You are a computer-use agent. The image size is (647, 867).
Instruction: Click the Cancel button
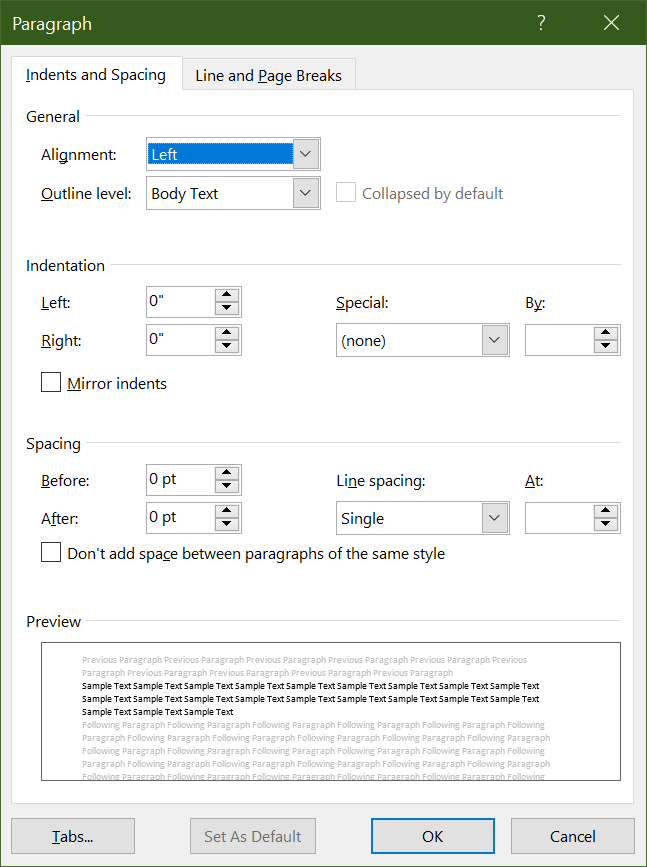572,836
